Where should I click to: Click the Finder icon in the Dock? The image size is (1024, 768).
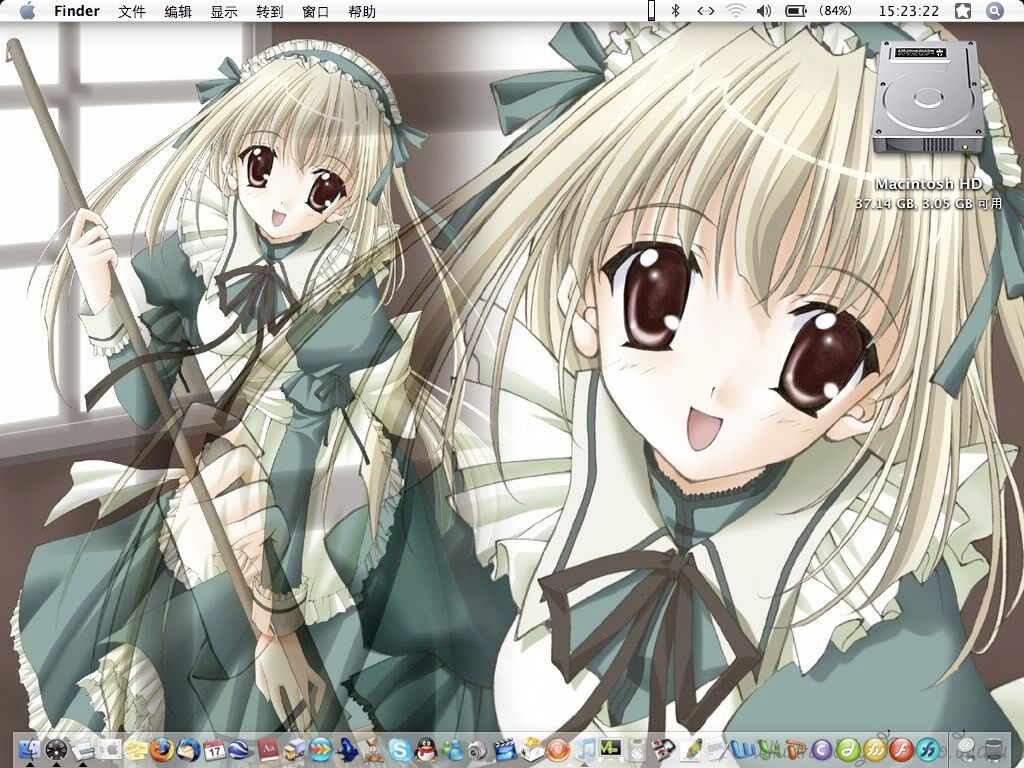point(29,750)
